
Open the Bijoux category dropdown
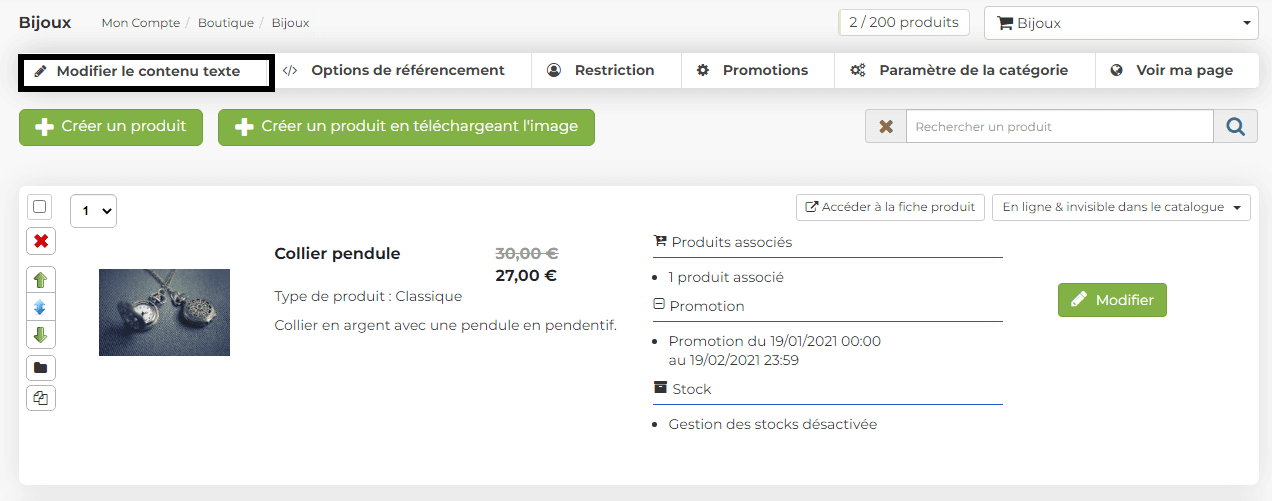[x=1121, y=23]
